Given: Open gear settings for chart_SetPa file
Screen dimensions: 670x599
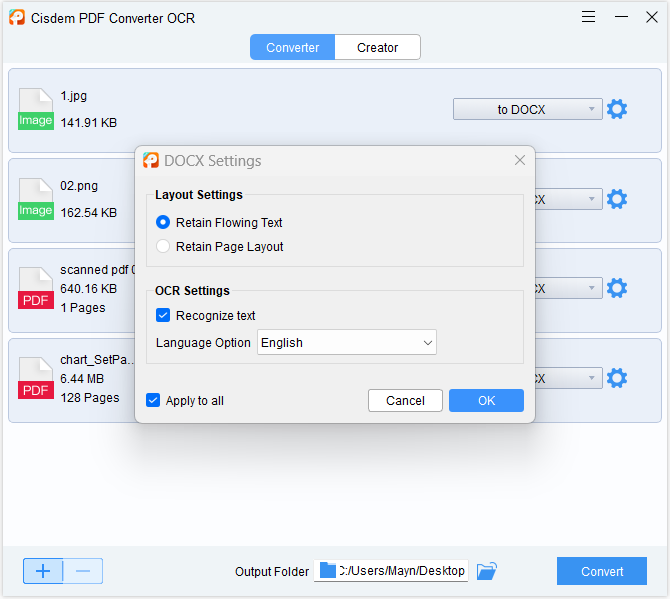Looking at the screenshot, I should click(617, 378).
